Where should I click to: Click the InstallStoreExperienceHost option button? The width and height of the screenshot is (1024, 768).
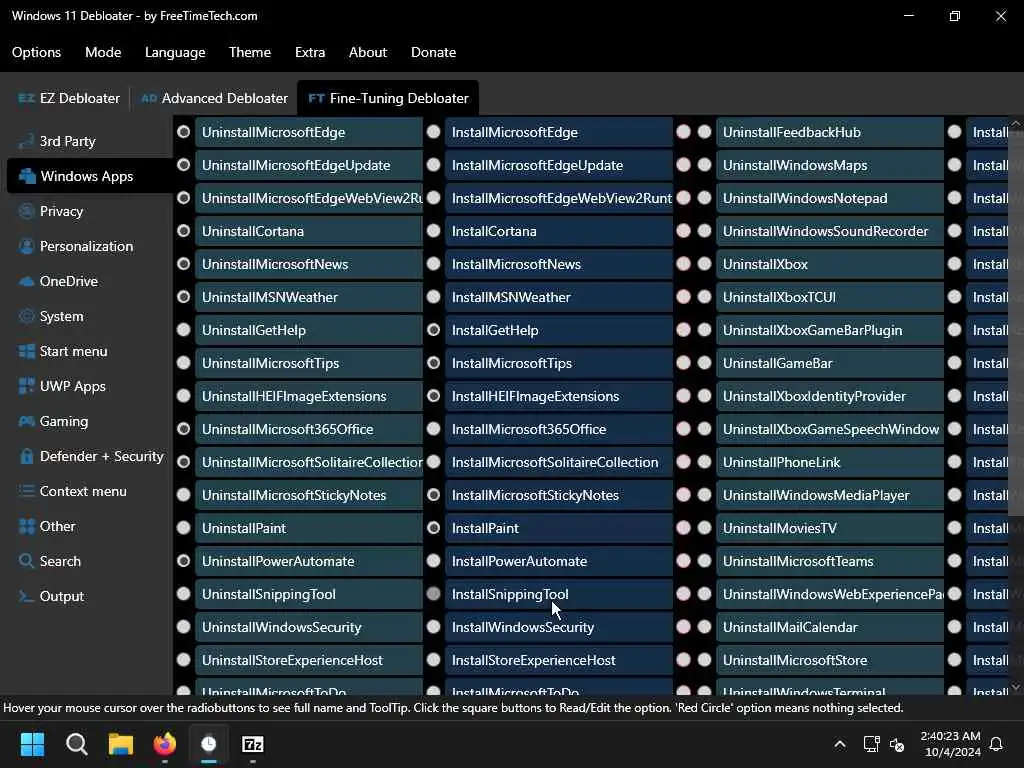tap(559, 660)
